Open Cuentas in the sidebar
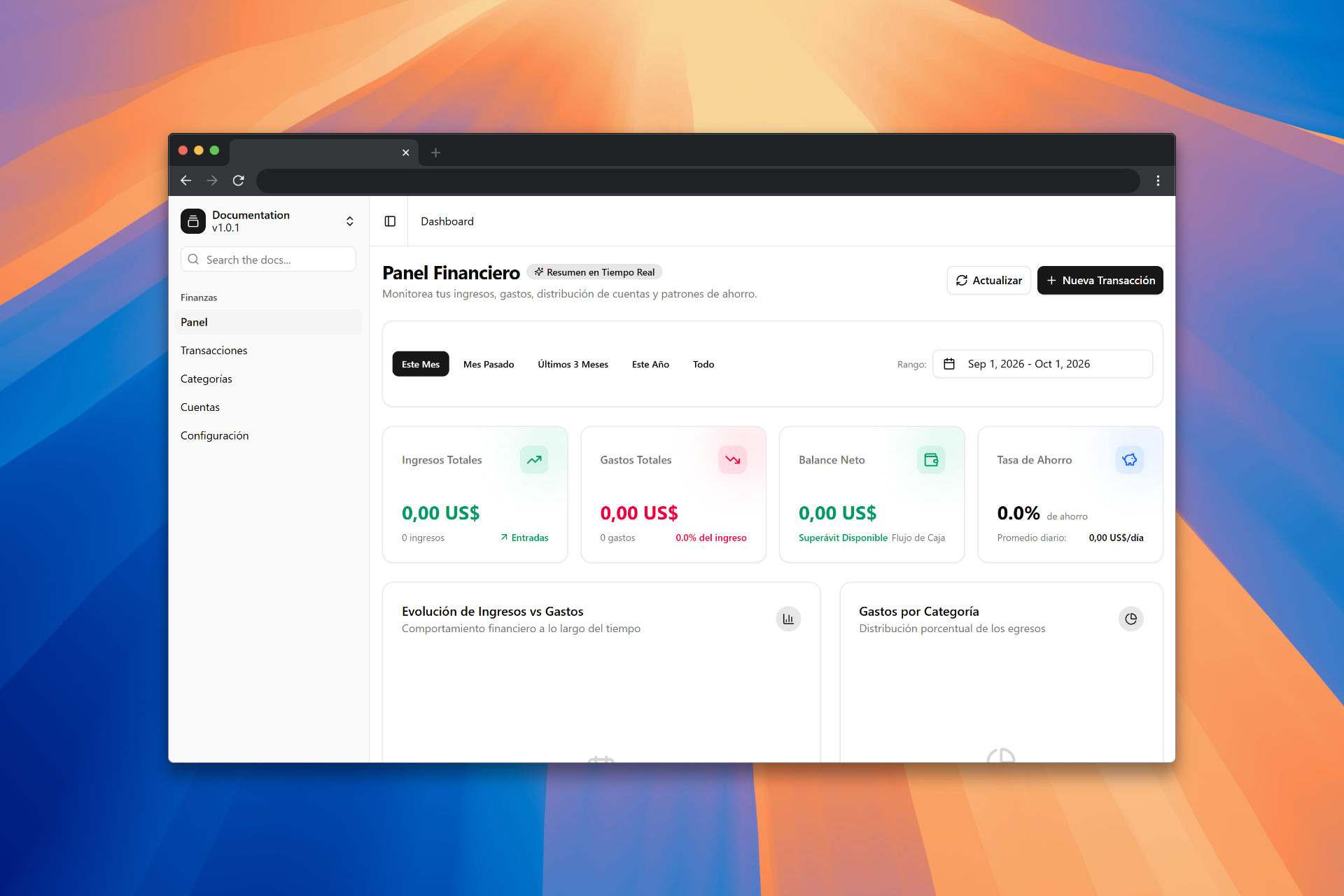 coord(268,407)
